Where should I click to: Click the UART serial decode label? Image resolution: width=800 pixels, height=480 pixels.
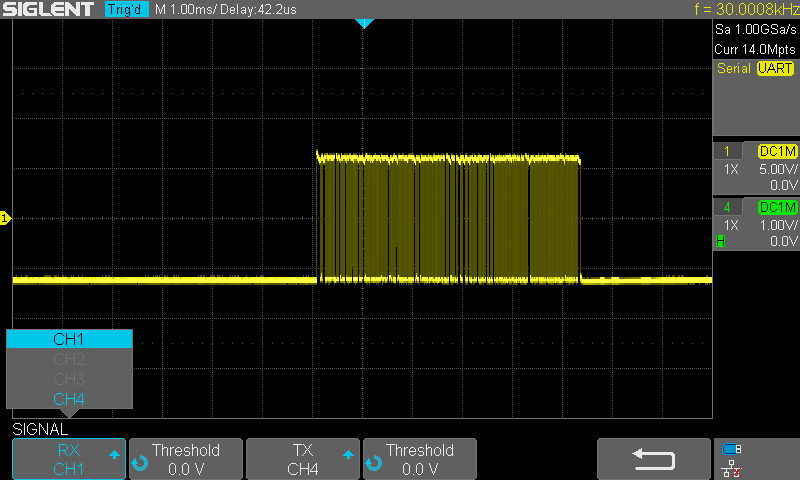pos(775,68)
